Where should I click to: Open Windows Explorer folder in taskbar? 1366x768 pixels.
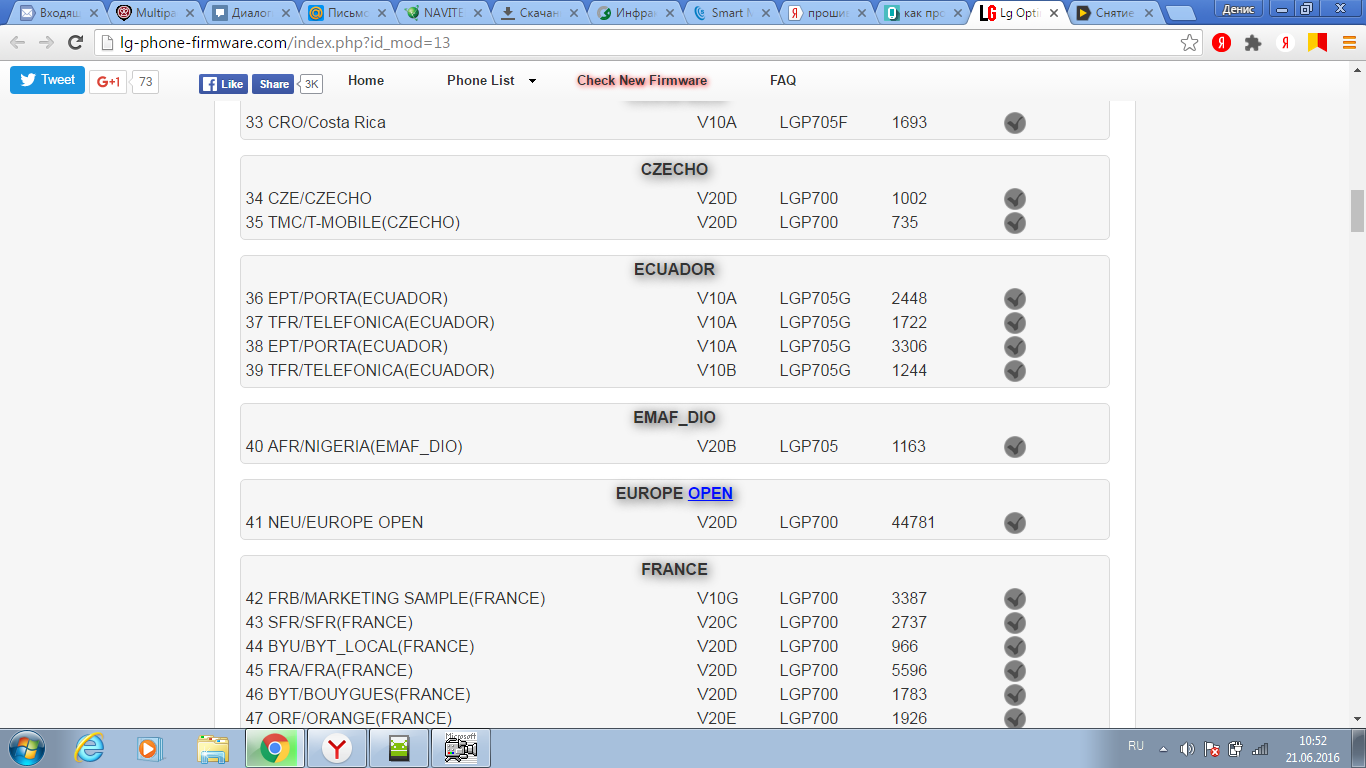[x=213, y=748]
